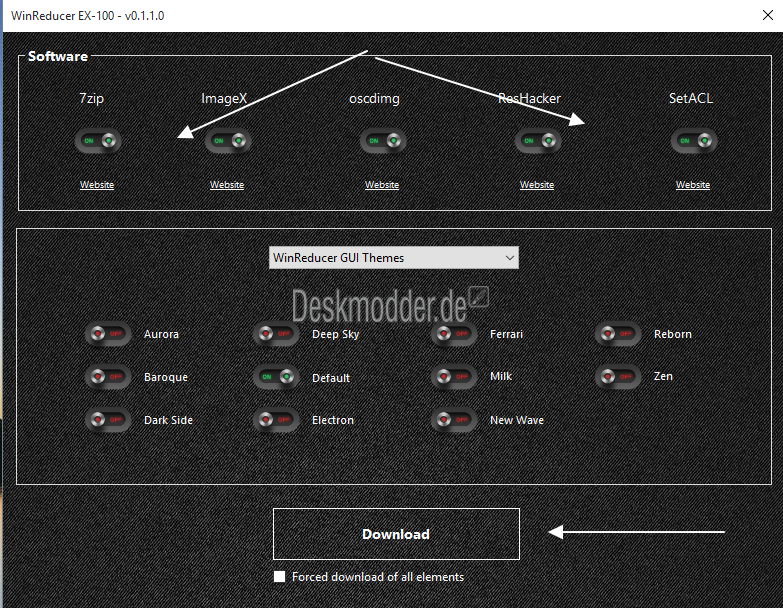
Task: Click the Aurora theme name
Action: (161, 334)
